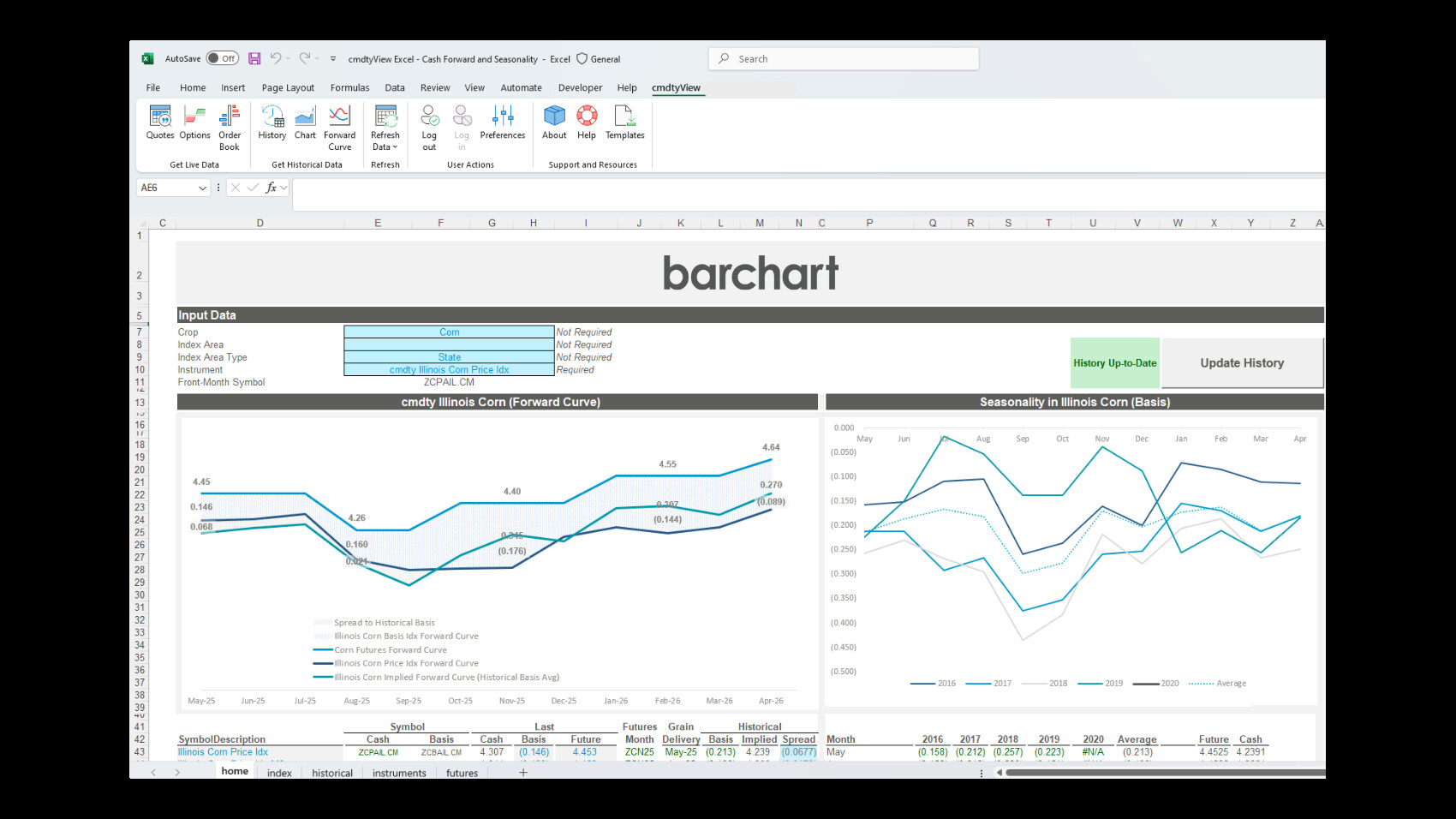Click the Excel app icon

click(147, 58)
